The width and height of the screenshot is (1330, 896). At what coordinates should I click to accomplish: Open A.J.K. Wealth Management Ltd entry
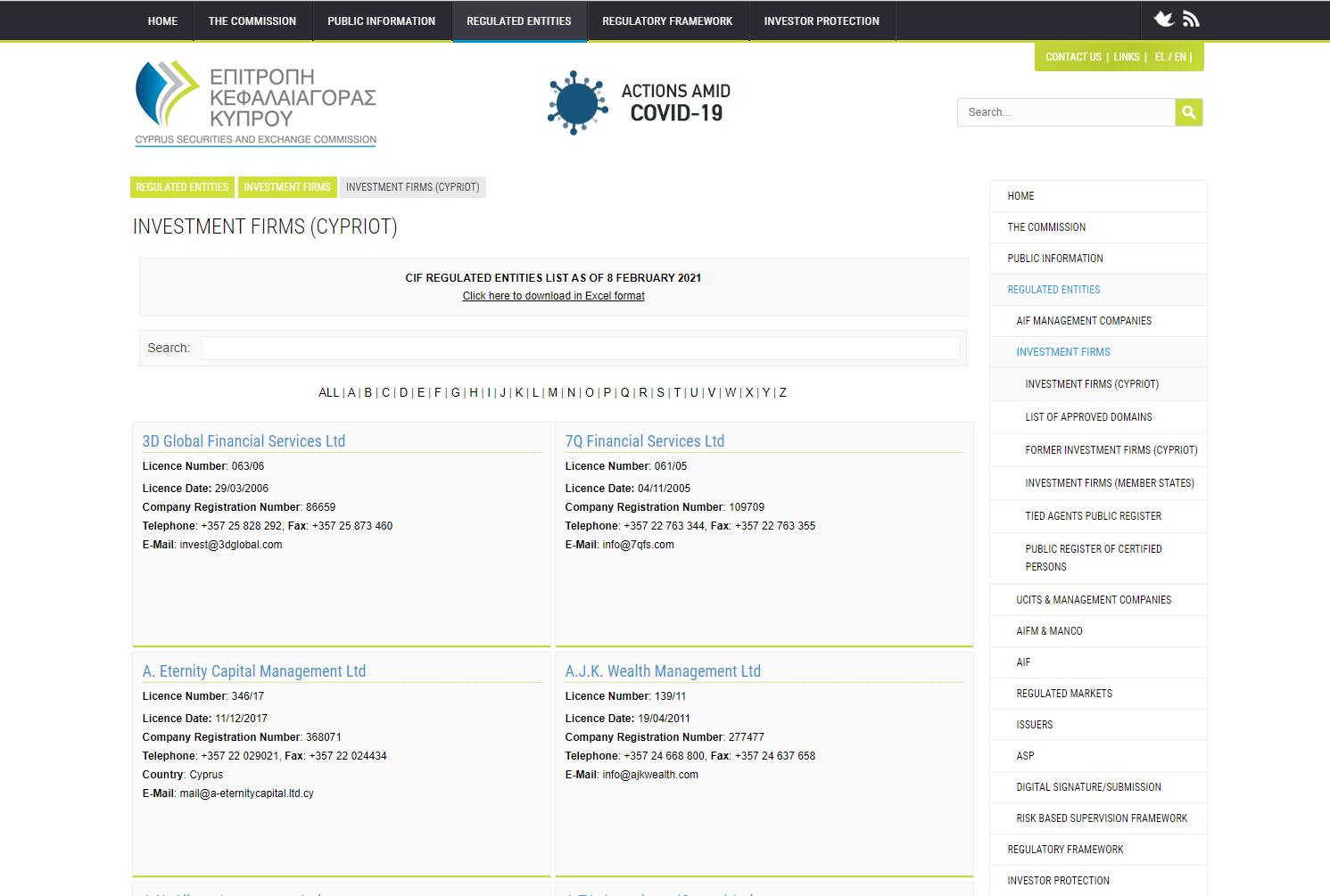tap(663, 671)
